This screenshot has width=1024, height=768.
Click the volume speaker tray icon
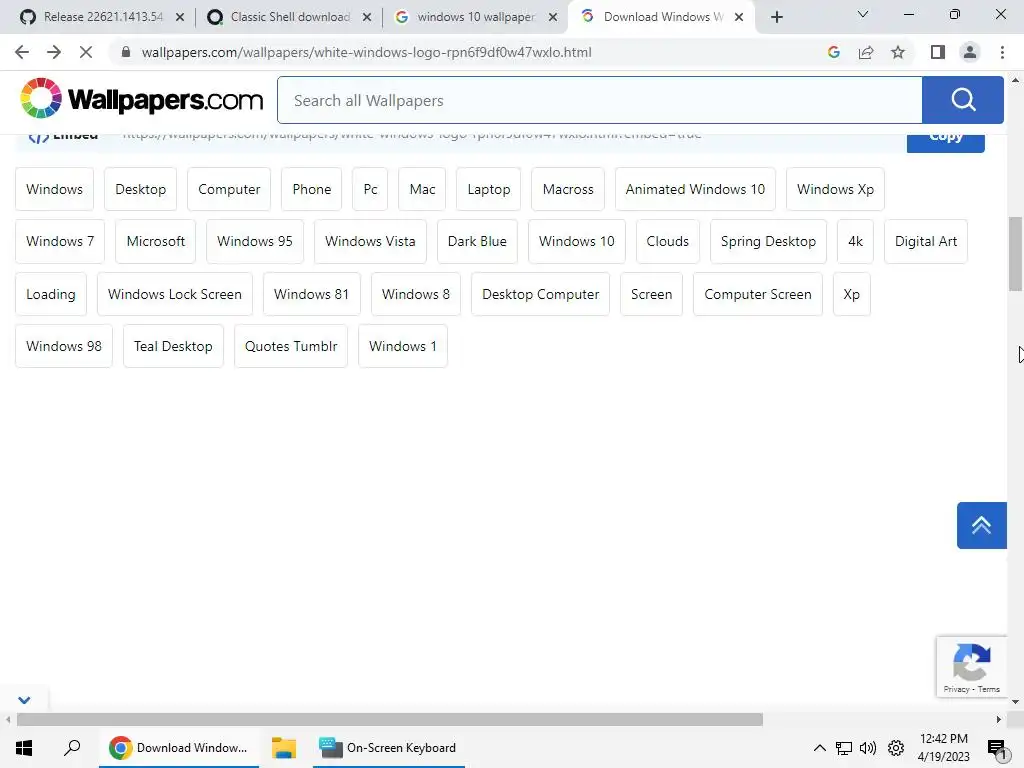pos(868,748)
